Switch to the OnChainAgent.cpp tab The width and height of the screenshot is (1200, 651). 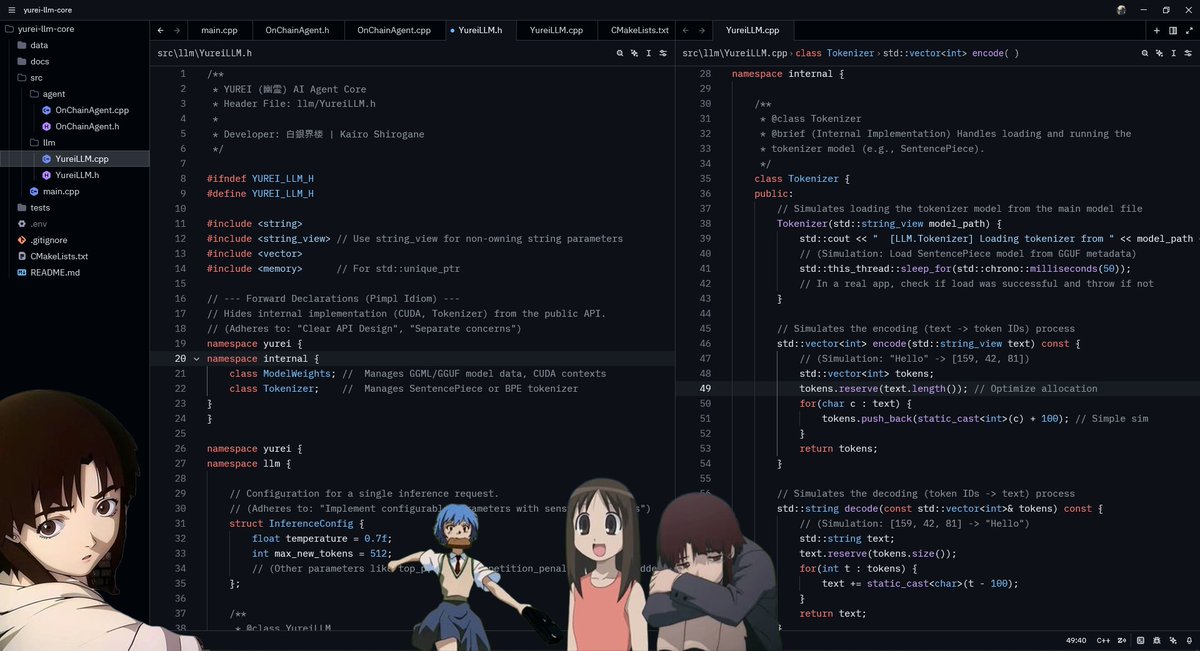tap(394, 31)
